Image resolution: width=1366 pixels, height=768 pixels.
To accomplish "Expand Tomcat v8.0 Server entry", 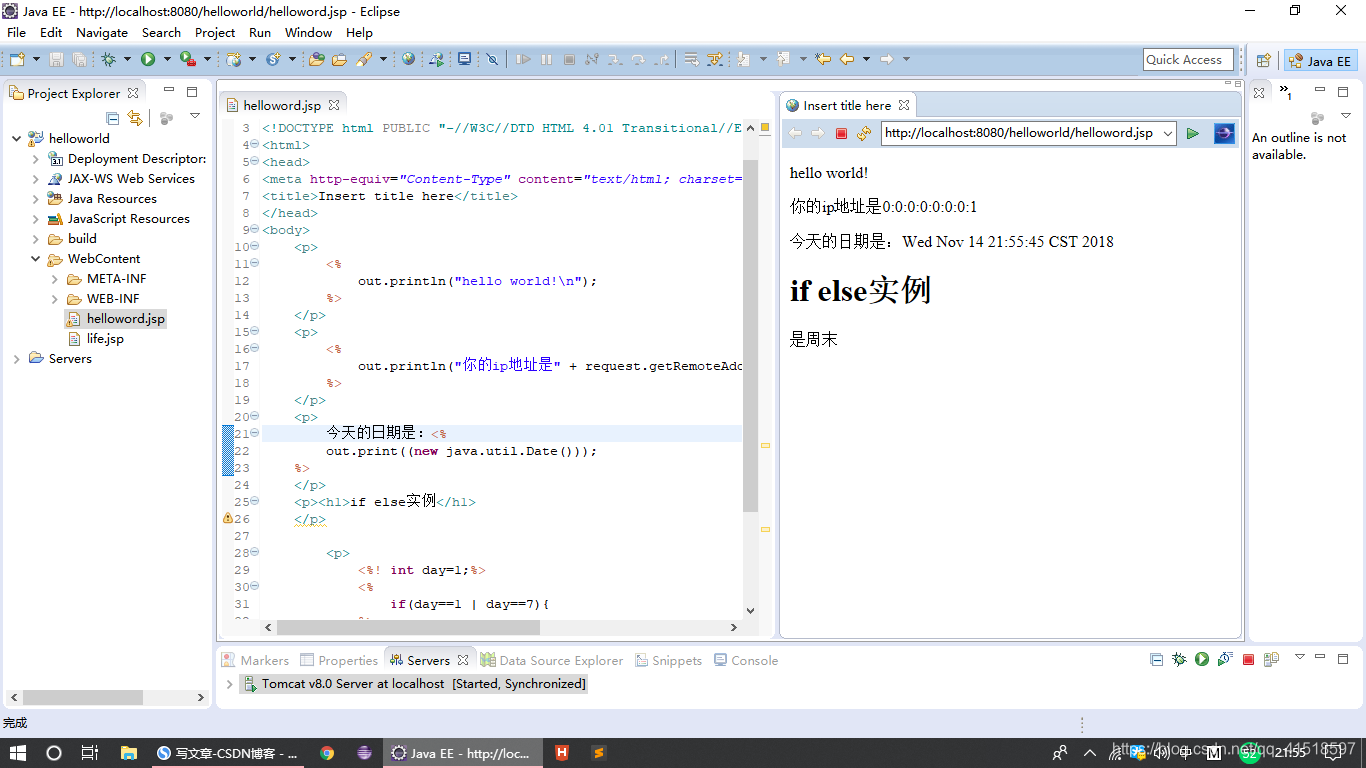I will coord(229,684).
